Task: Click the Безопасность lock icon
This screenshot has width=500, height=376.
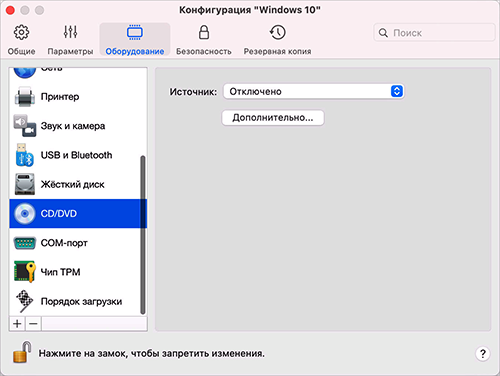Action: (x=204, y=32)
